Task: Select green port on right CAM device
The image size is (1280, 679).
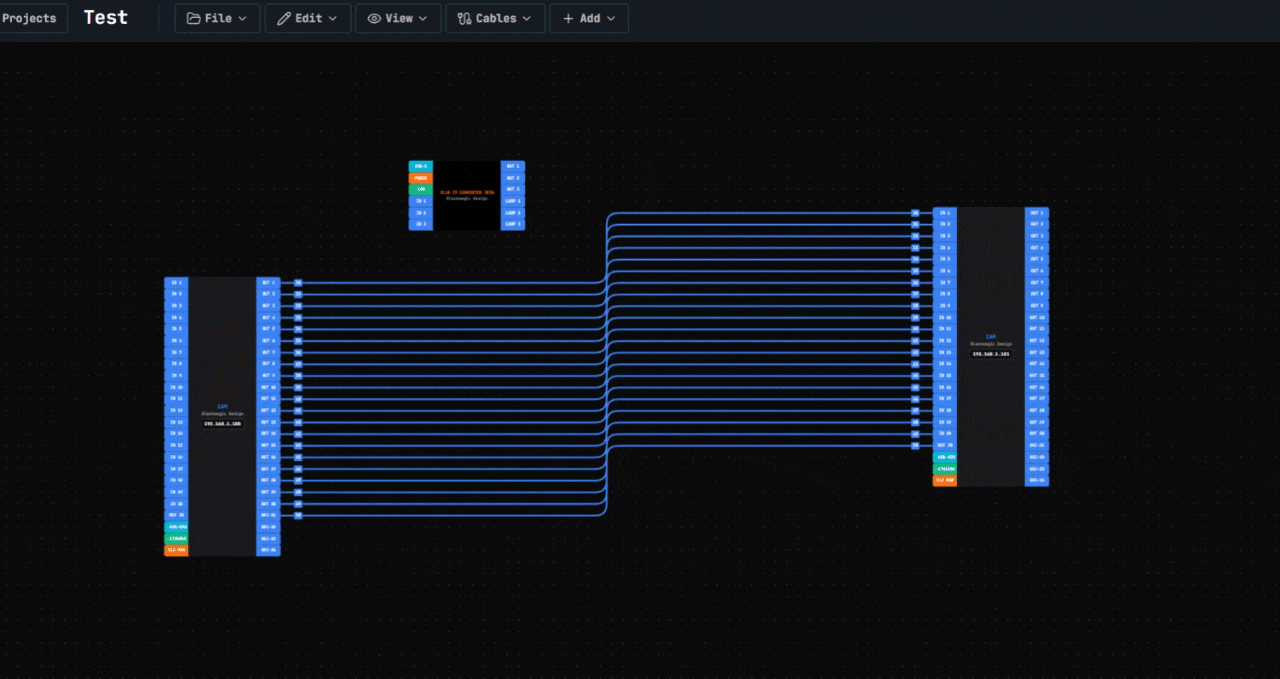Action: pyautogui.click(x=945, y=468)
